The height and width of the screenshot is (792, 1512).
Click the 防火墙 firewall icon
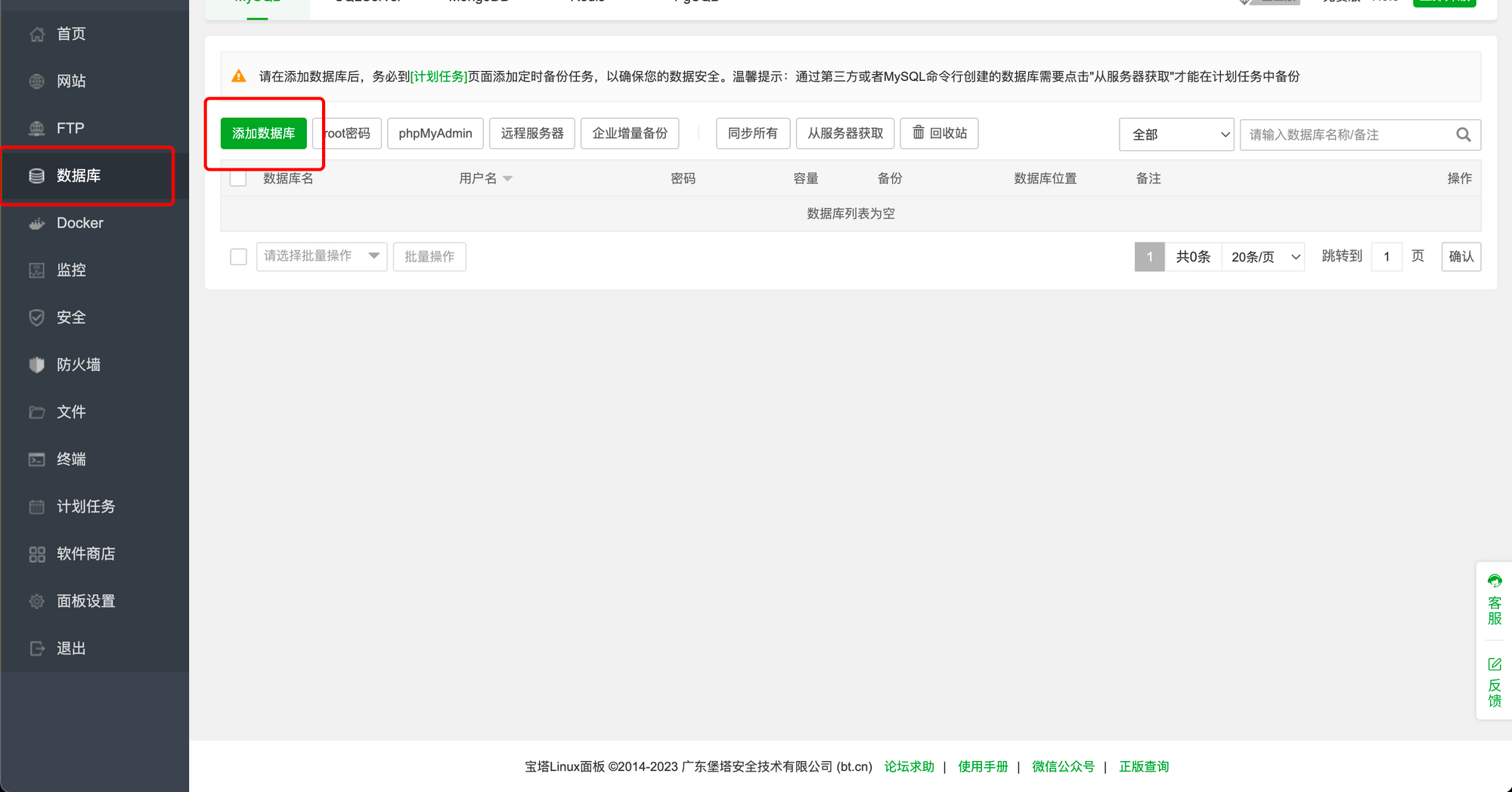(36, 364)
